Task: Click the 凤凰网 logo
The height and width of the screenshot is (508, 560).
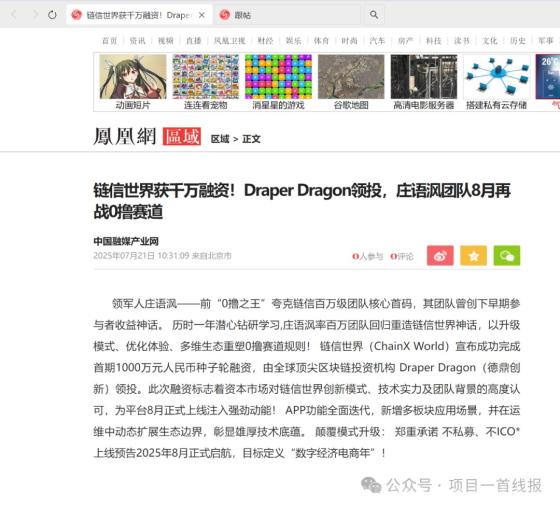Action: point(125,136)
